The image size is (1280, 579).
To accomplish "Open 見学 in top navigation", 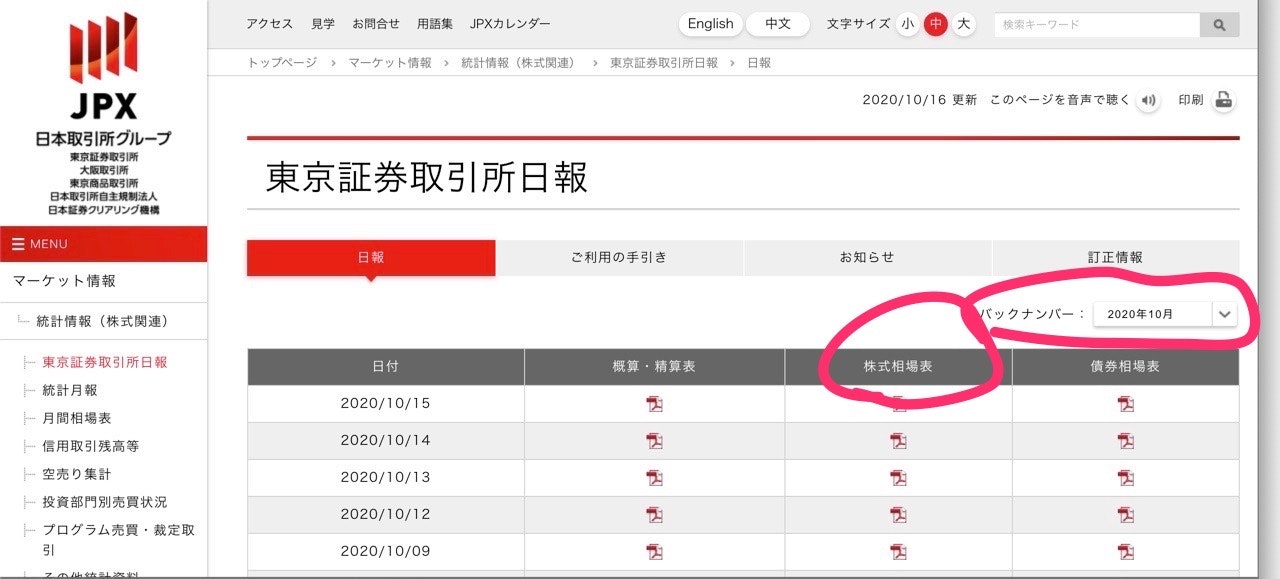I will point(323,24).
